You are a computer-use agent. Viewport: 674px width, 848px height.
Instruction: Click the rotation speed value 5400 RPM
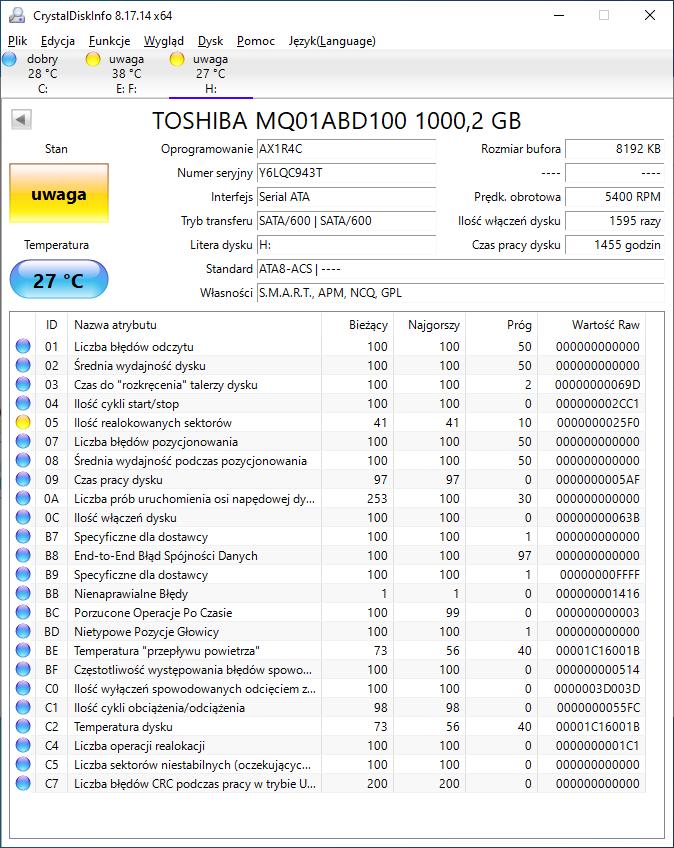[614, 197]
